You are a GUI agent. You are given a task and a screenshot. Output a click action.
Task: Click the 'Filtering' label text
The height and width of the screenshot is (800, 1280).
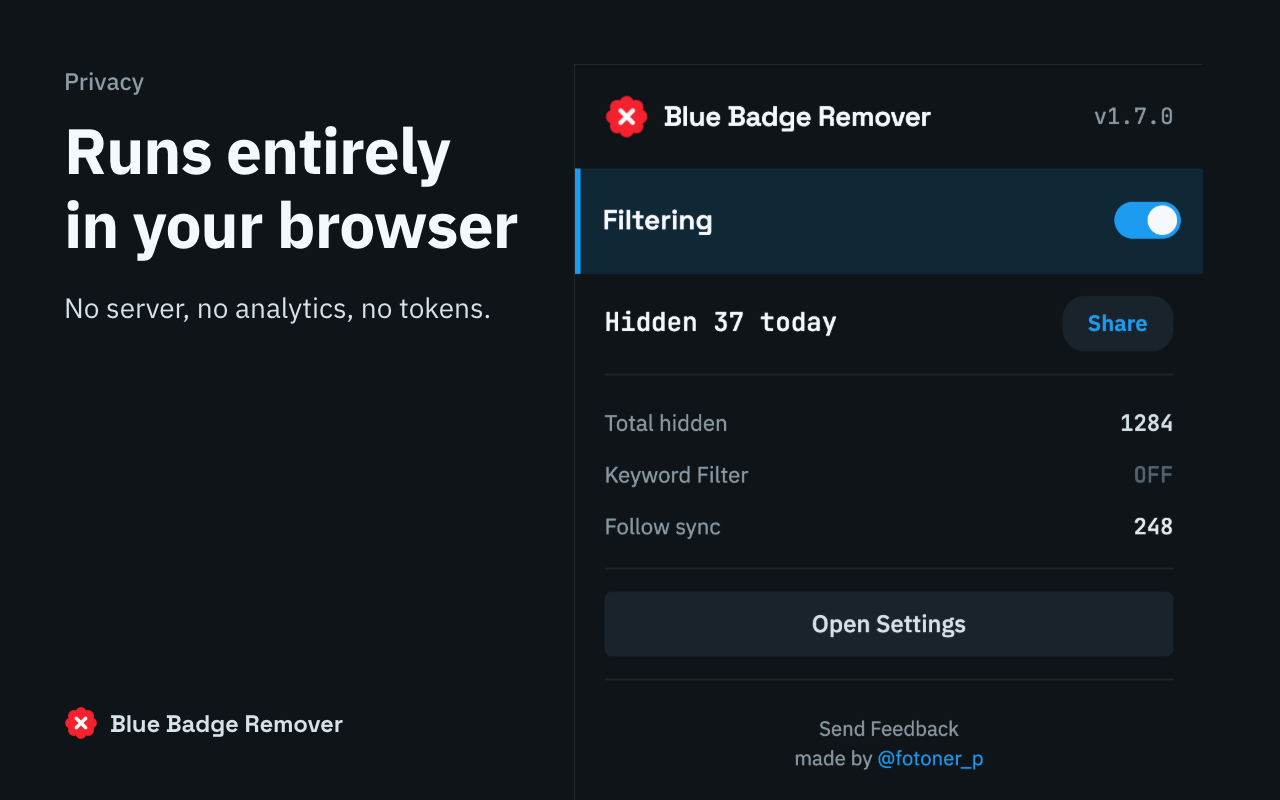[658, 221]
